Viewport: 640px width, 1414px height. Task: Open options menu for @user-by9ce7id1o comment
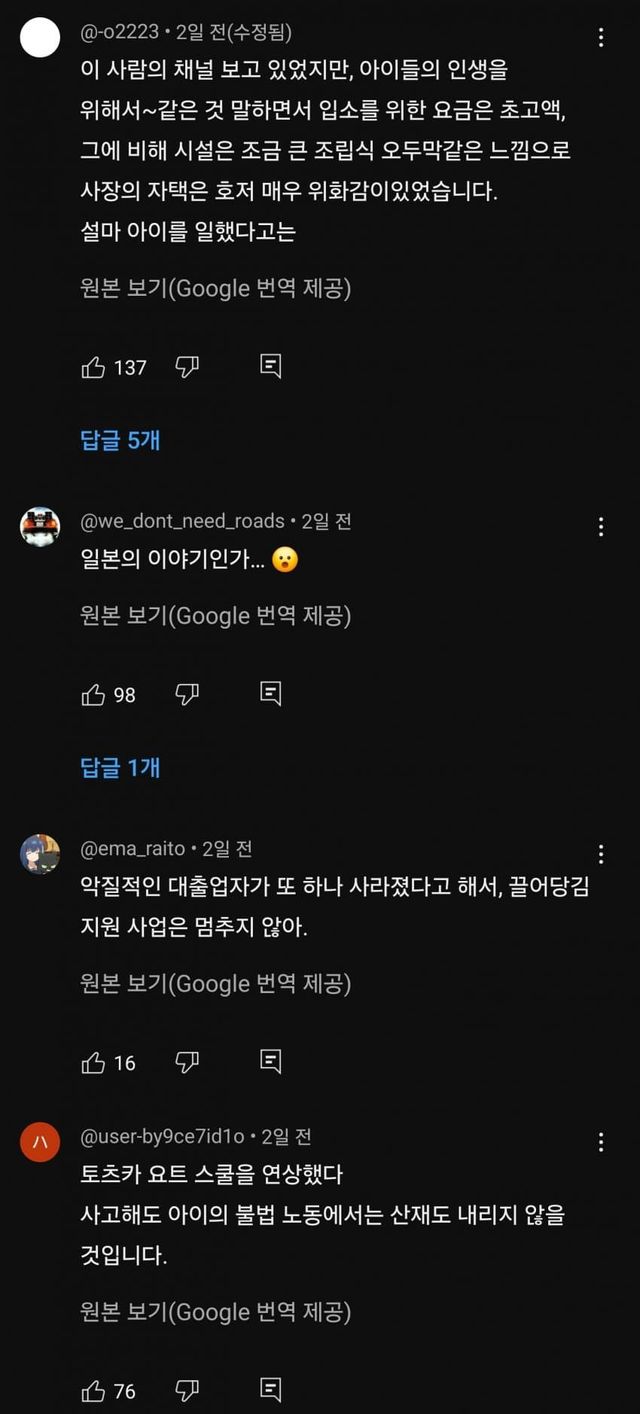point(601,1142)
